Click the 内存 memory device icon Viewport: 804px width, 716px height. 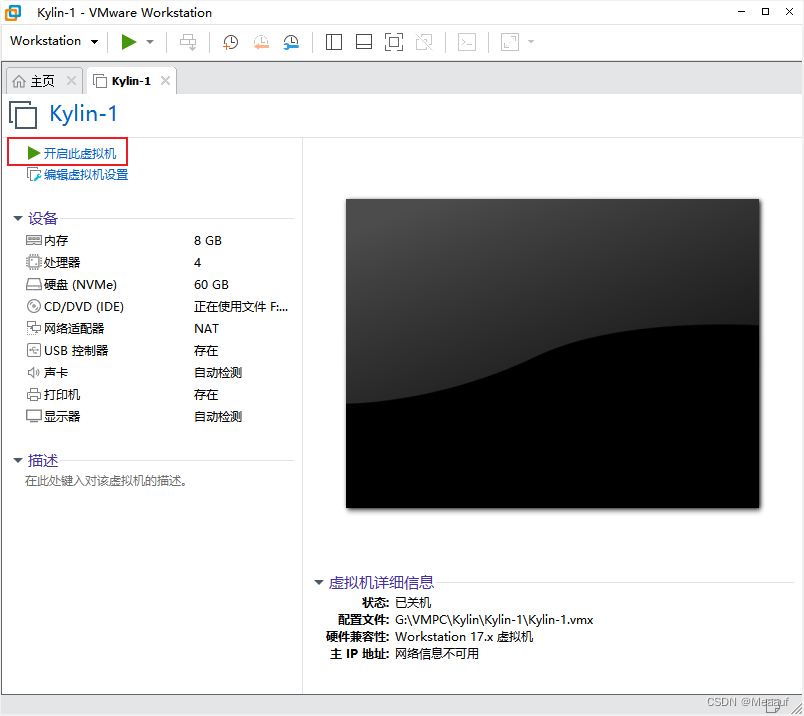[x=34, y=241]
